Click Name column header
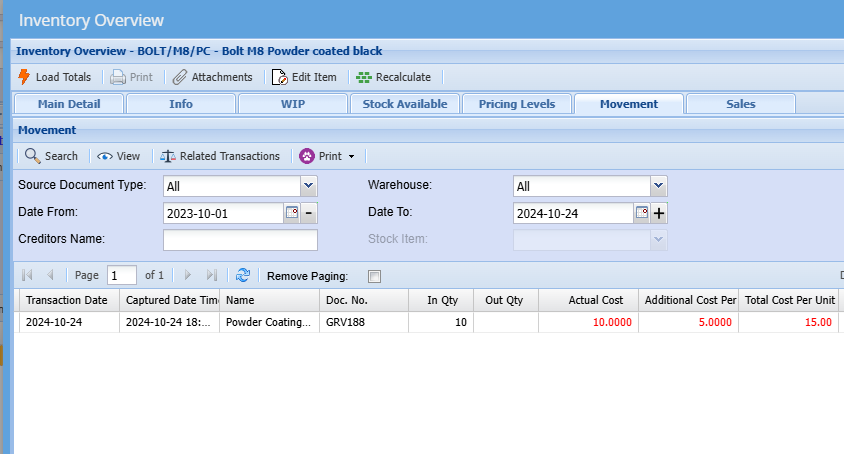 point(270,300)
